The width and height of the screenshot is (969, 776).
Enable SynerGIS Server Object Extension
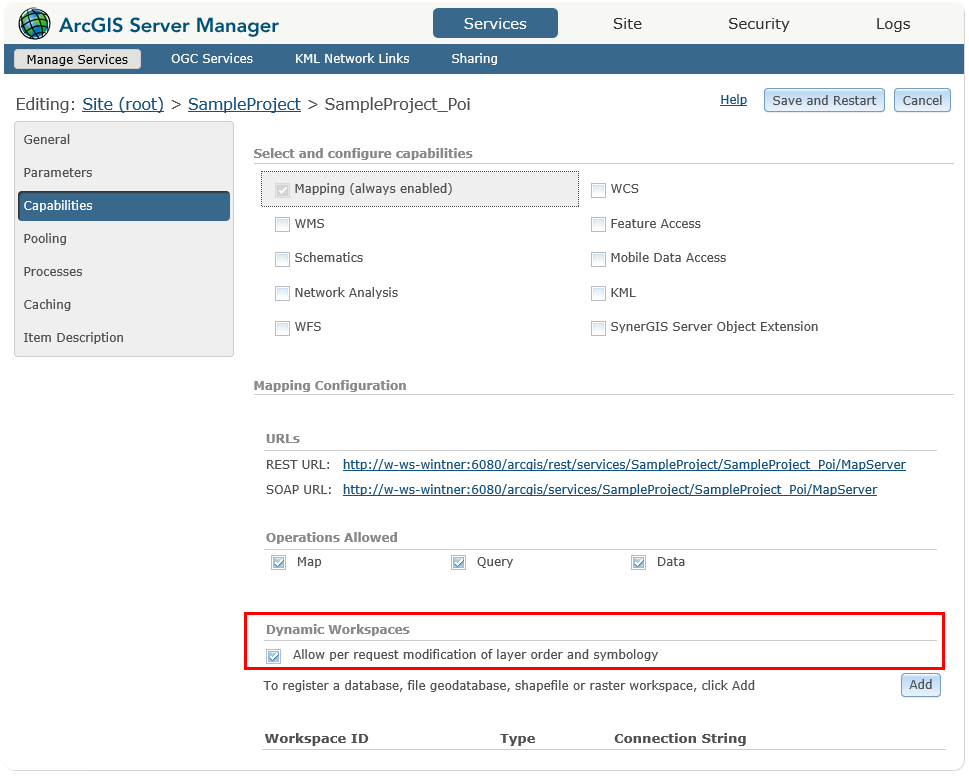(x=598, y=327)
